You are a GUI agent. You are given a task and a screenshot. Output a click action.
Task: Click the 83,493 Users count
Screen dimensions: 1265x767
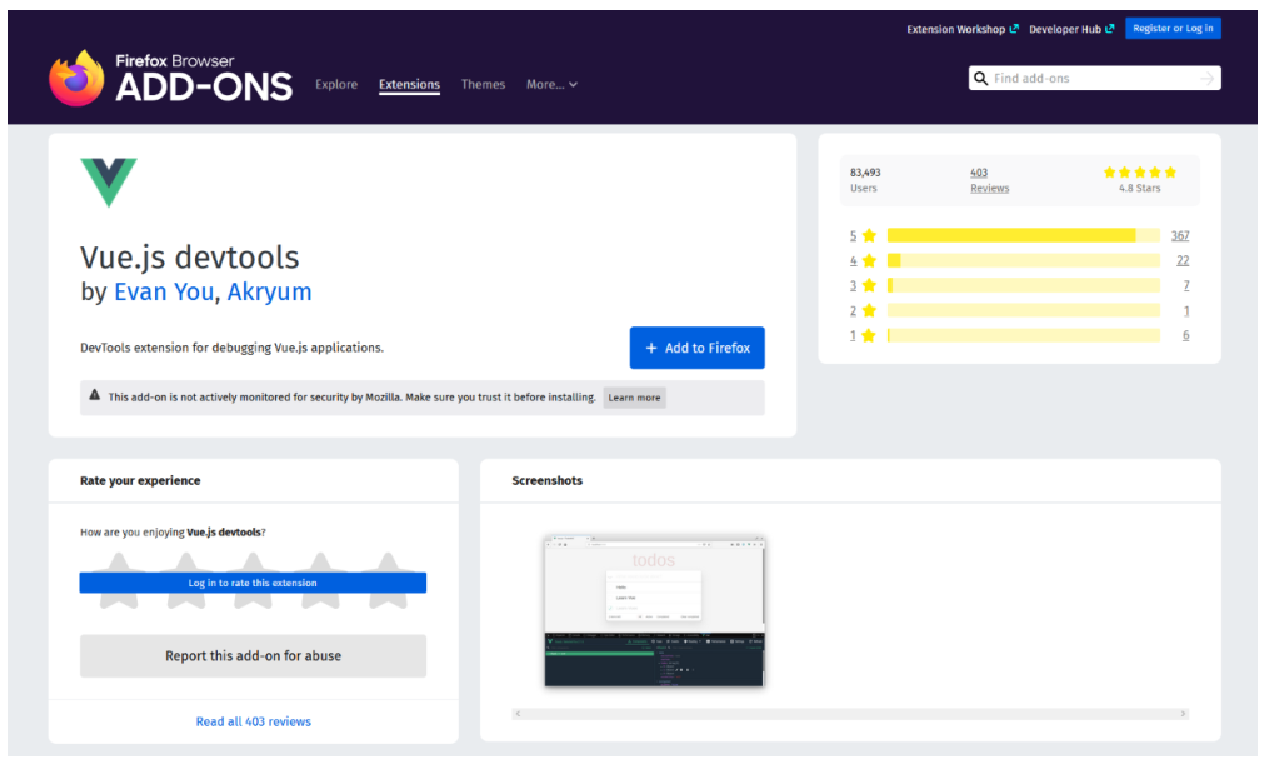(865, 180)
